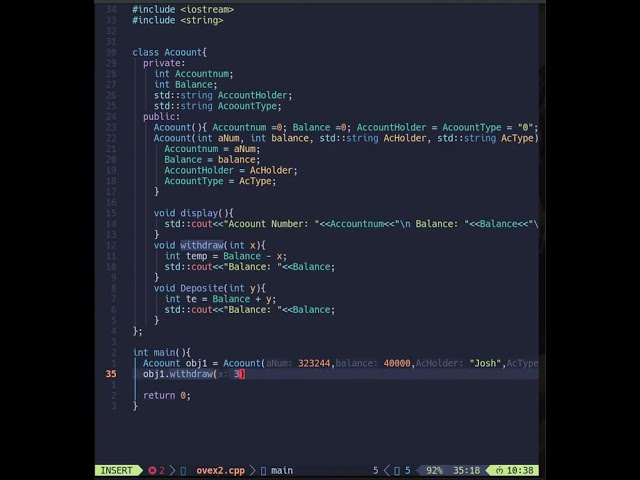Click the red error icon in statusline
The image size is (640, 480).
point(152,470)
